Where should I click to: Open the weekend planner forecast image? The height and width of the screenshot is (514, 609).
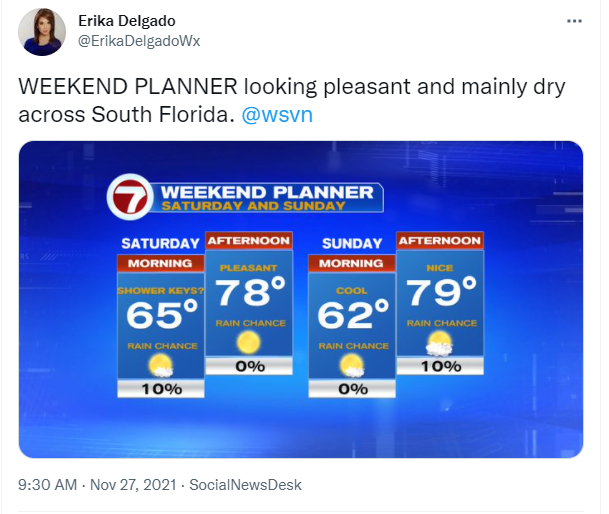coord(301,299)
